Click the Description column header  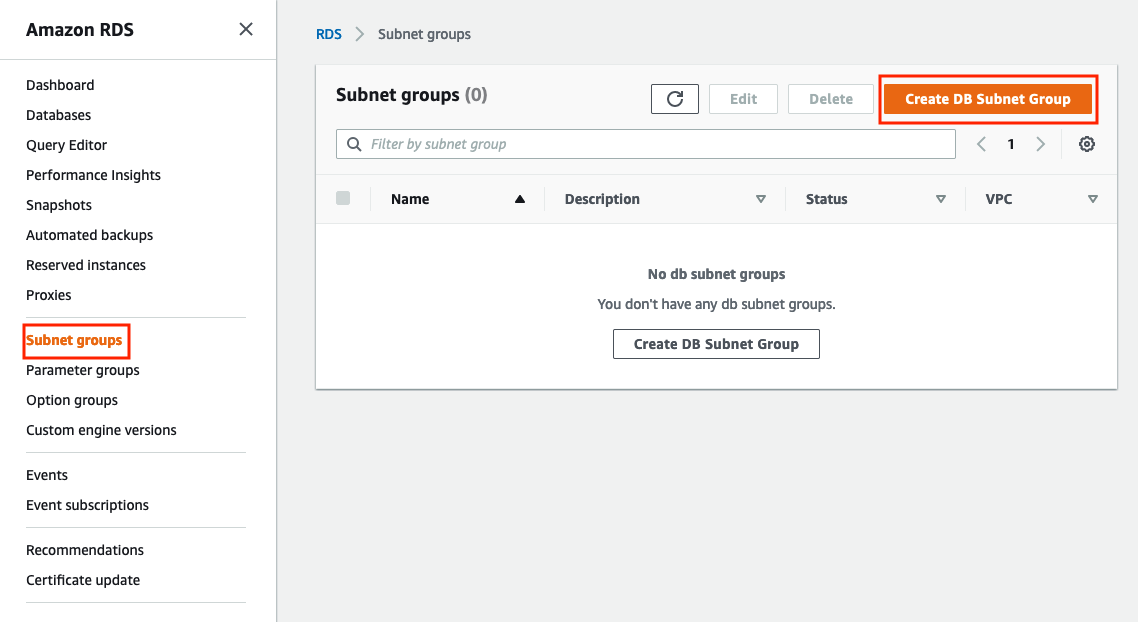click(x=602, y=199)
